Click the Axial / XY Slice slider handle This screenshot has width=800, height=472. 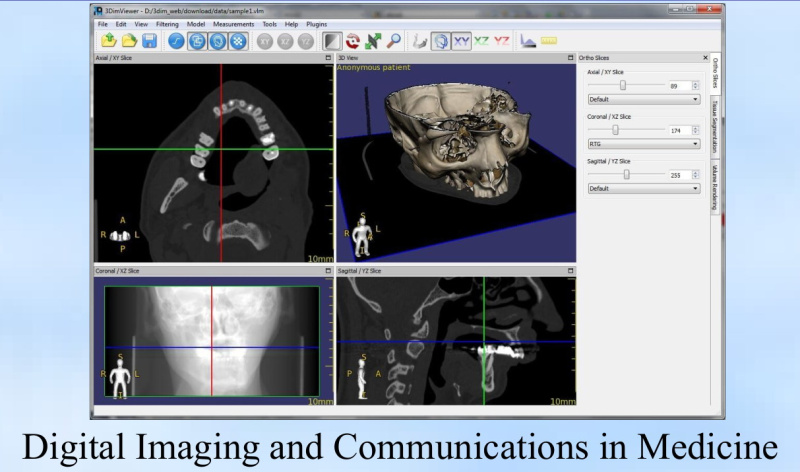click(x=623, y=86)
